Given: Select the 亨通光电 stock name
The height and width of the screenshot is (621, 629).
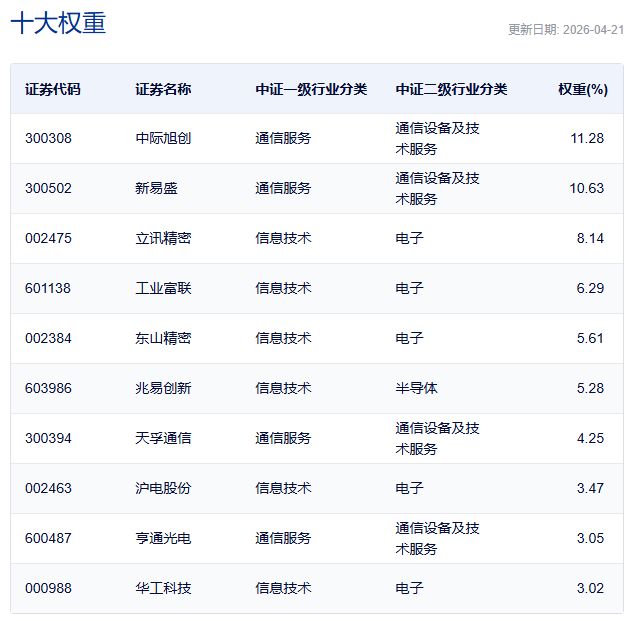Looking at the screenshot, I should 163,538.
